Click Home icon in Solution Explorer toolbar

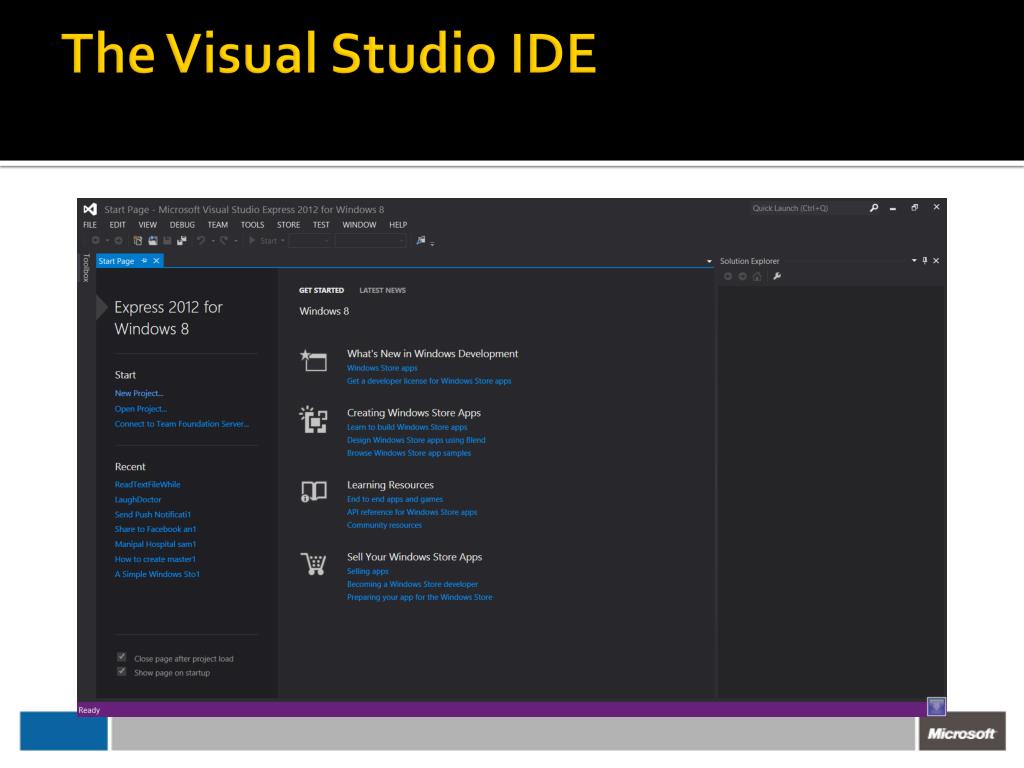point(757,276)
